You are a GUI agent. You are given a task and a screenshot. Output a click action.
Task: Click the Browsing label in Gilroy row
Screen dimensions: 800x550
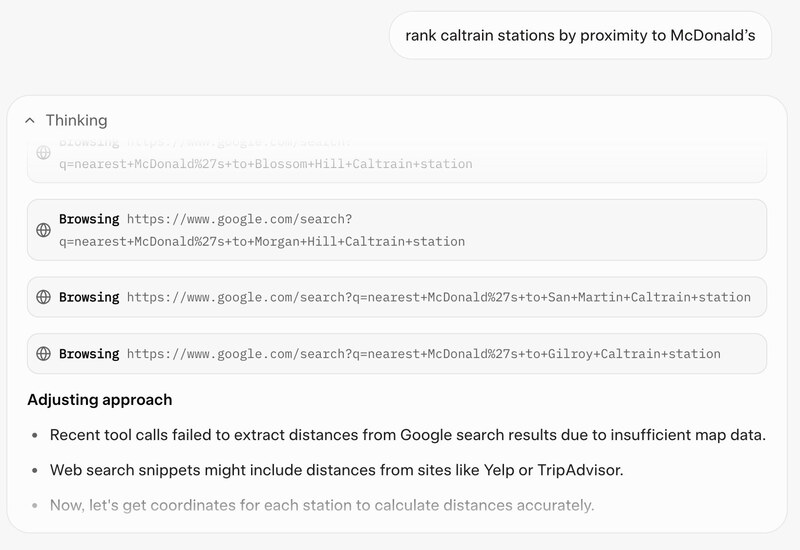[x=89, y=353]
